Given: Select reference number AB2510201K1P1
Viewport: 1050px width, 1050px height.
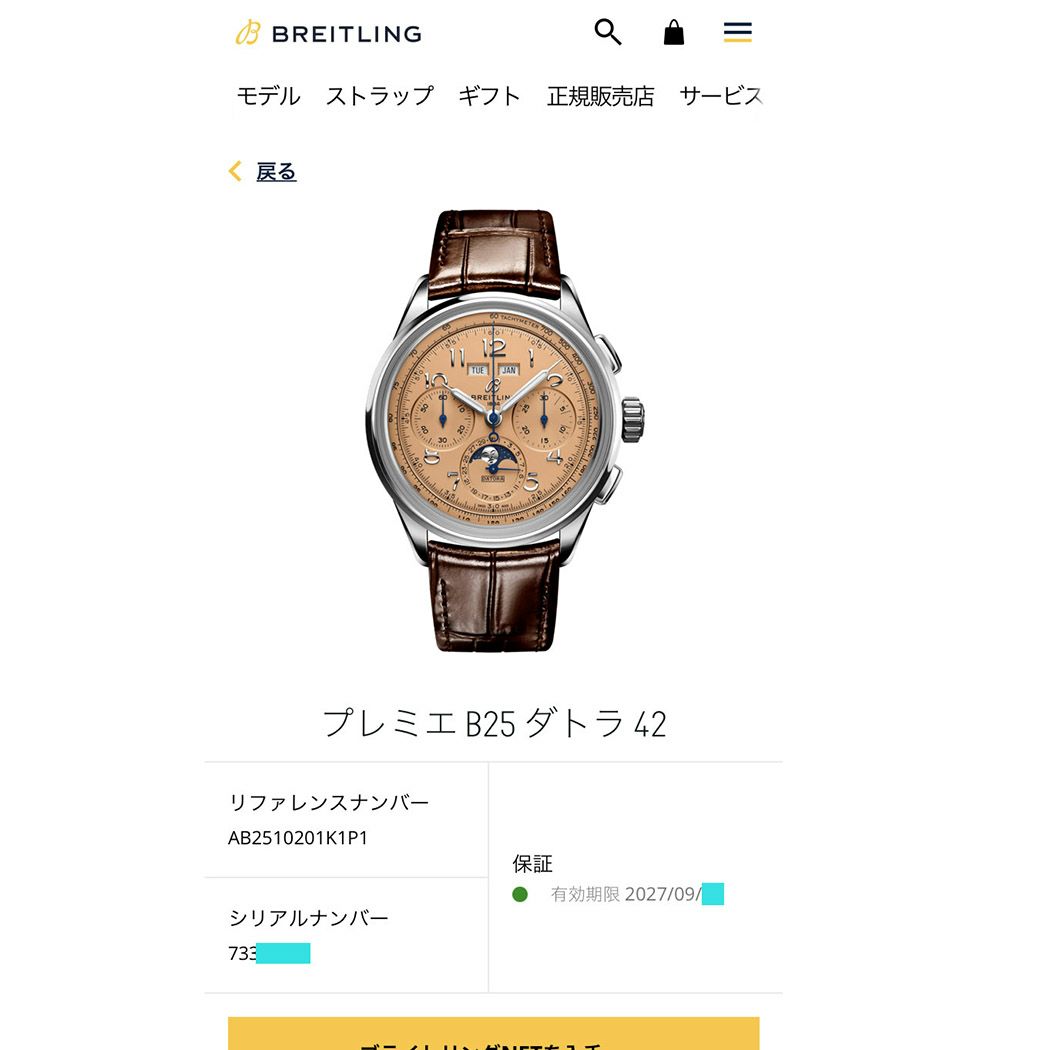Looking at the screenshot, I should pos(298,838).
